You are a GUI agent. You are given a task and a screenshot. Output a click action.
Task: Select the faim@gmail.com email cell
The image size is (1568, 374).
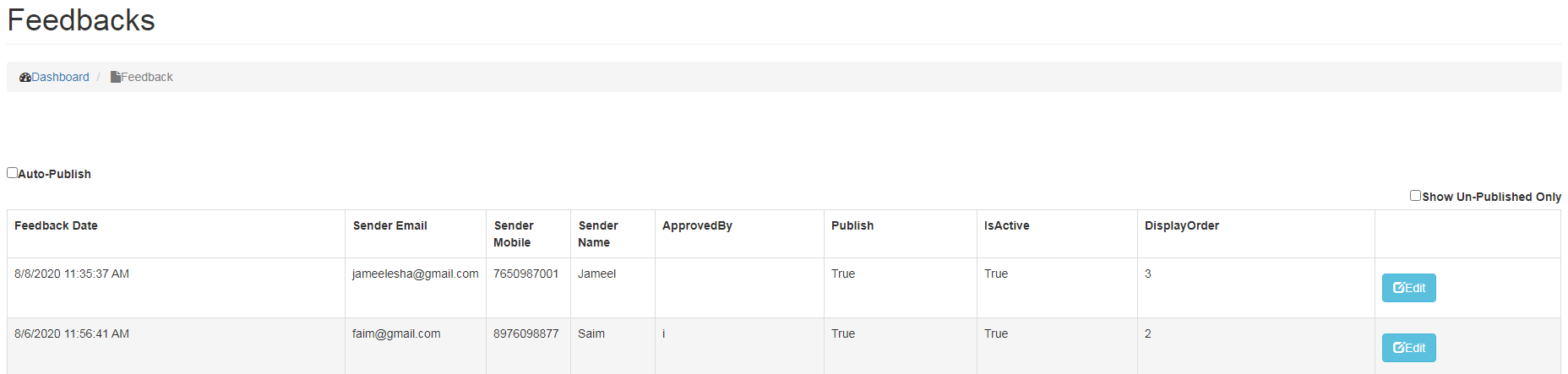(396, 333)
